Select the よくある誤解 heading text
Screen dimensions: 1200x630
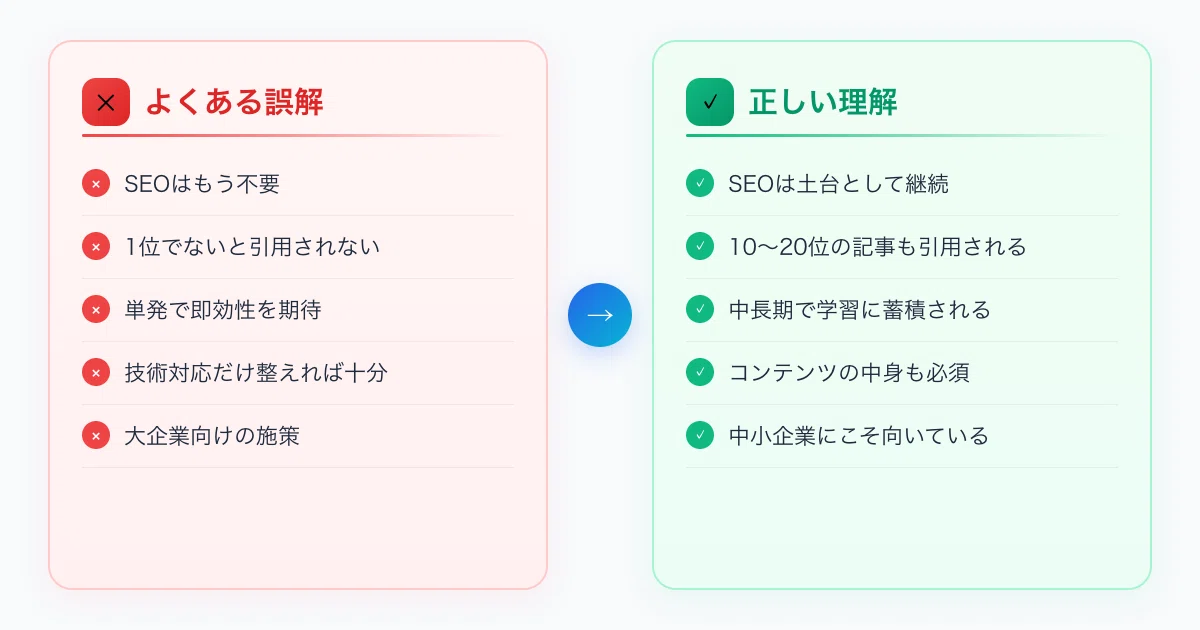(x=235, y=102)
